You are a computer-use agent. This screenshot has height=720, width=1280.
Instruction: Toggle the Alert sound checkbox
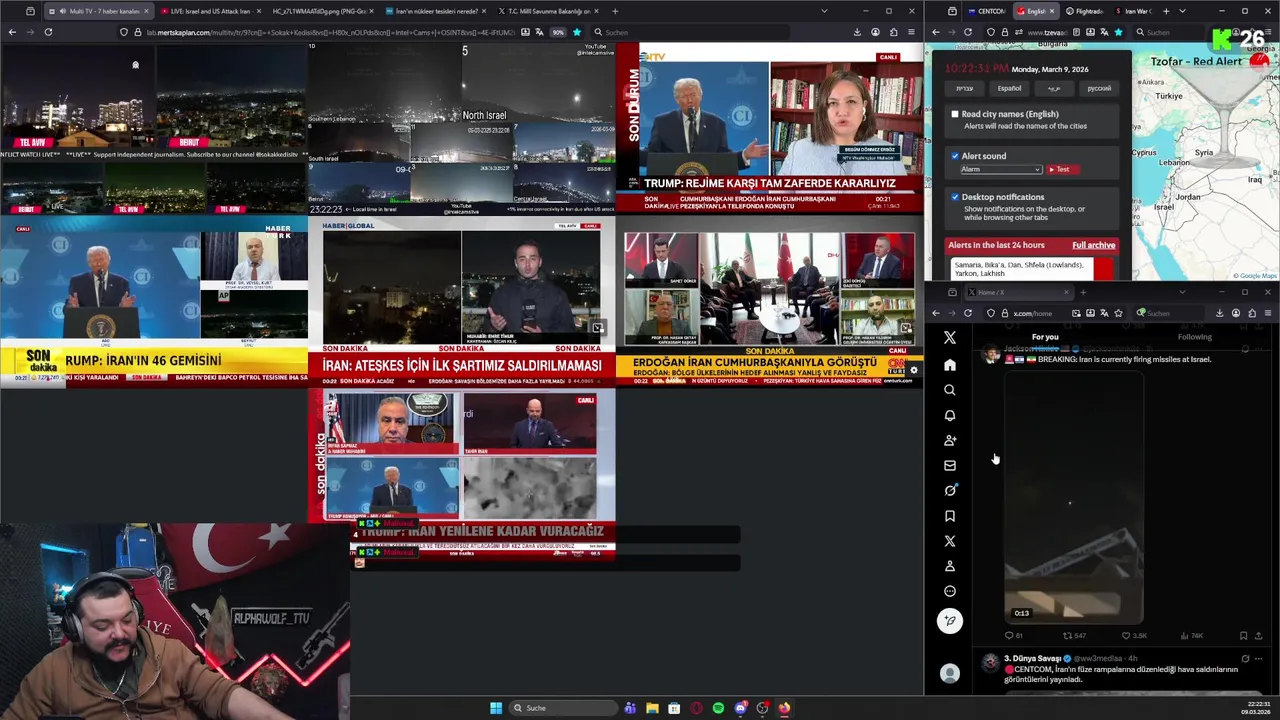pos(955,156)
